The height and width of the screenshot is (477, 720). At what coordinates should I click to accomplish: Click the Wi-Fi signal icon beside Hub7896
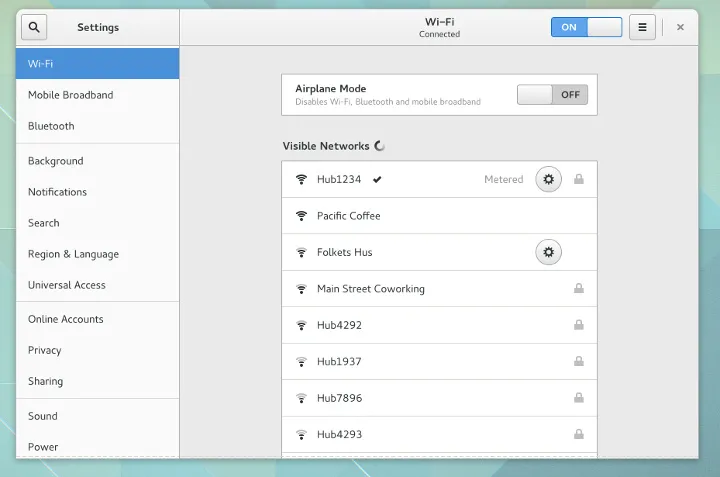coord(301,398)
